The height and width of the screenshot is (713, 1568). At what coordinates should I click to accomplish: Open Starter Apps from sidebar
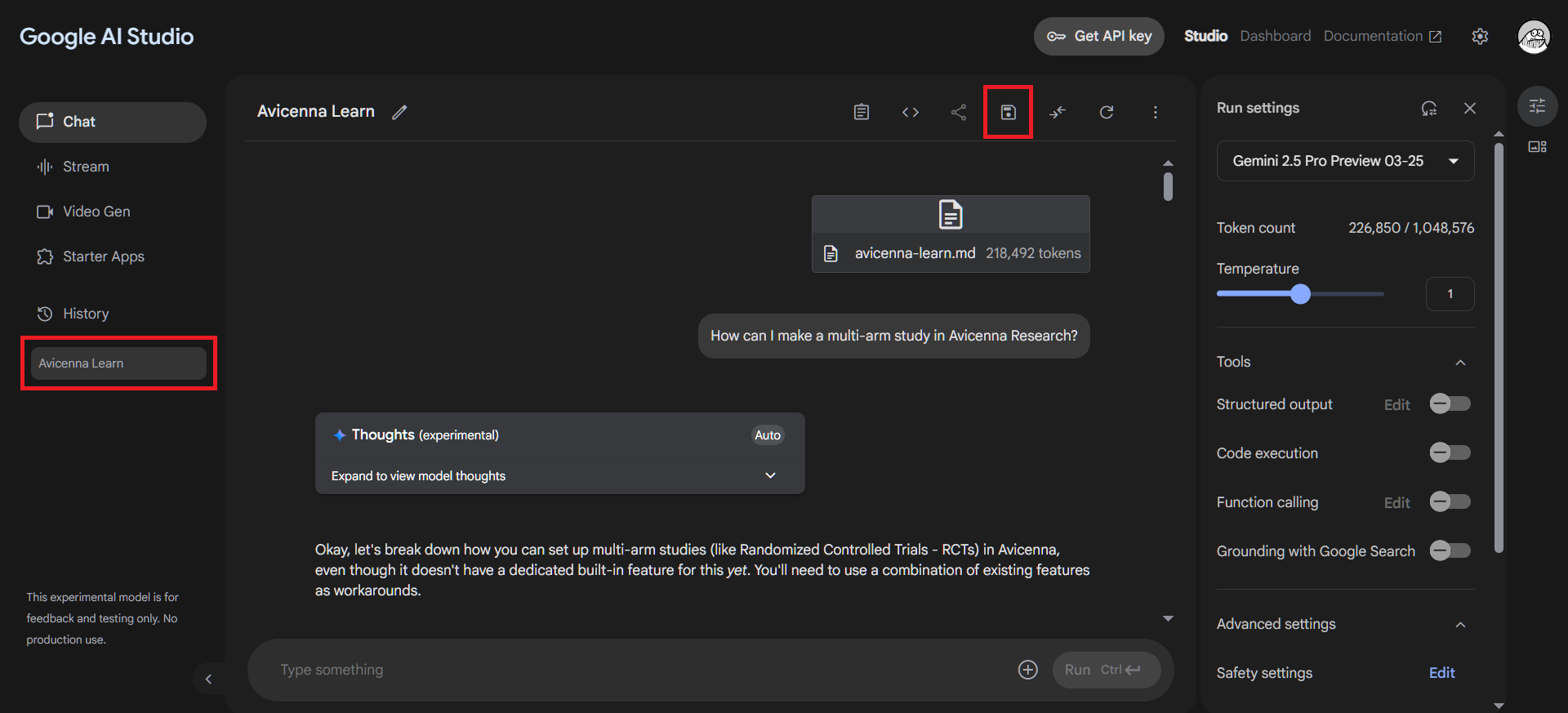(x=103, y=256)
